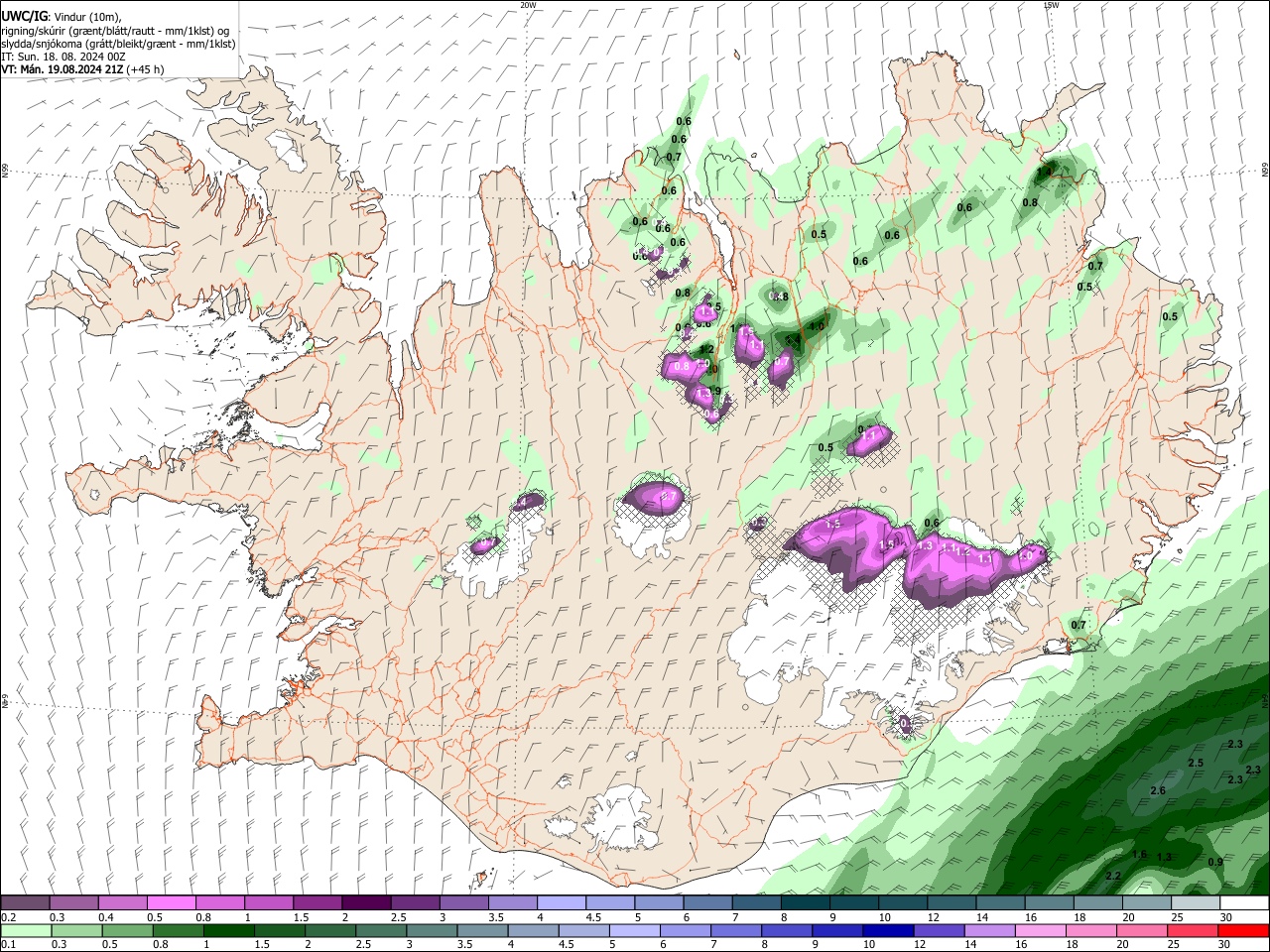Click the '0.7' value near the southeast coast
Screen dimensions: 1270x952
tap(1079, 625)
